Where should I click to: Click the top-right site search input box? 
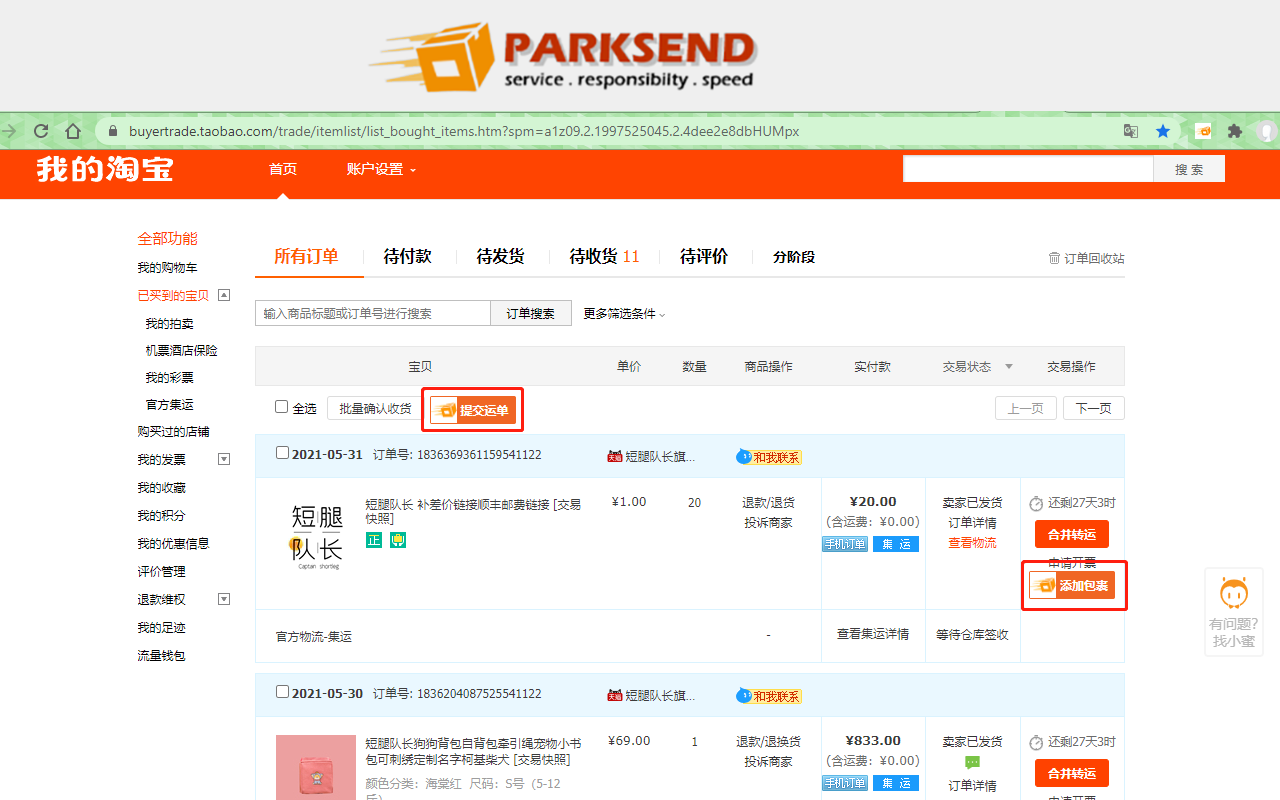[1028, 169]
